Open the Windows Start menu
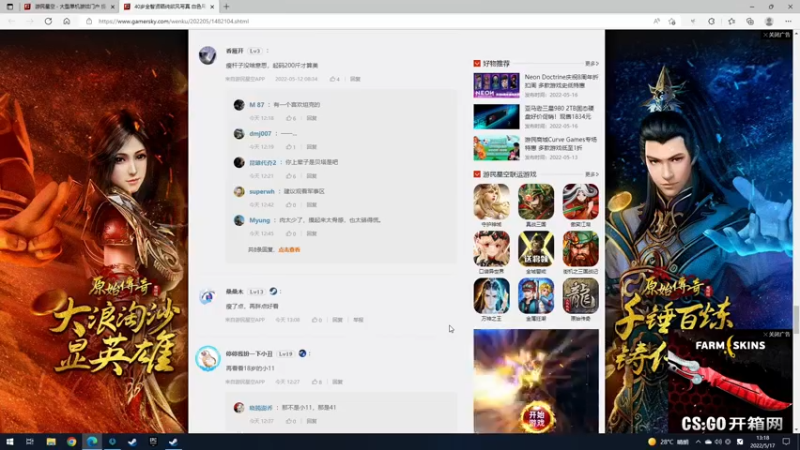This screenshot has width=800, height=450. (x=9, y=442)
